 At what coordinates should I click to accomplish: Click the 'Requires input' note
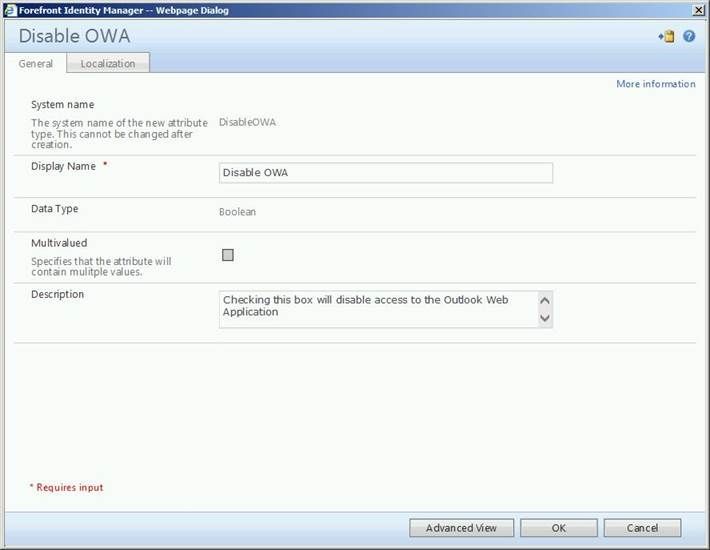pos(67,488)
